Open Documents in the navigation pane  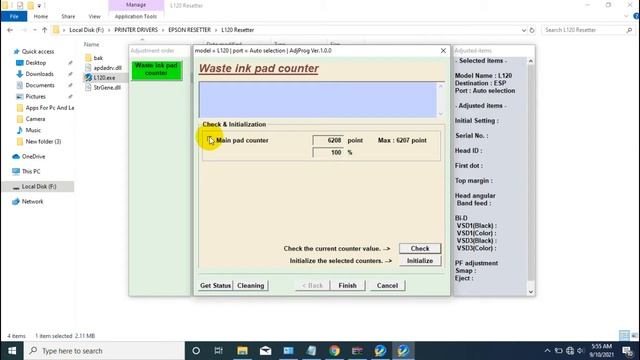tap(40, 85)
